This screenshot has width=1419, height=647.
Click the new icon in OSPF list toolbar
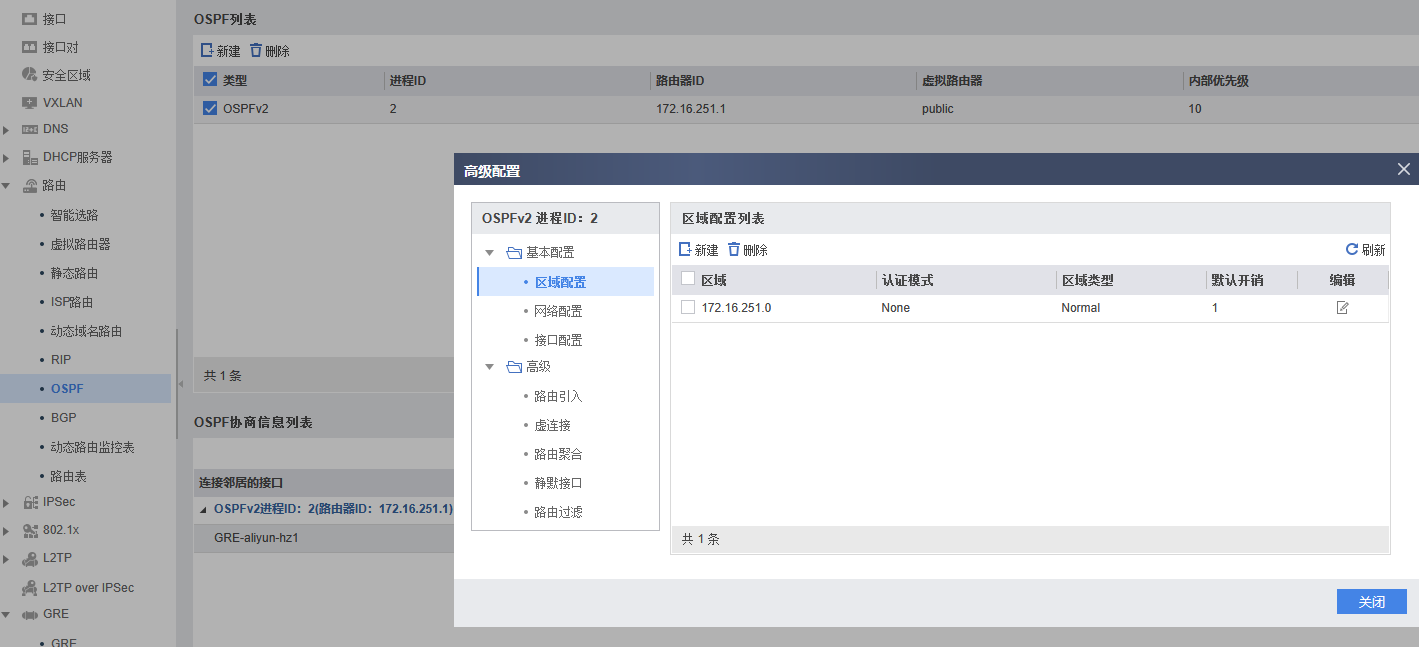coord(207,51)
